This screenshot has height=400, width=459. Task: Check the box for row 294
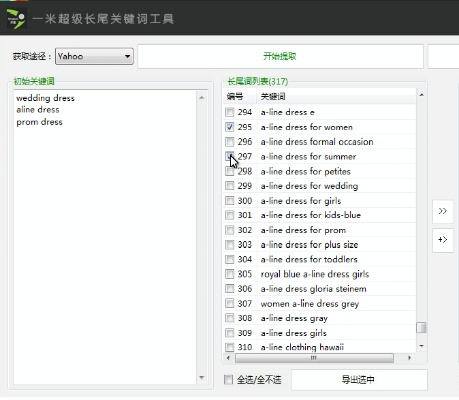tap(230, 112)
